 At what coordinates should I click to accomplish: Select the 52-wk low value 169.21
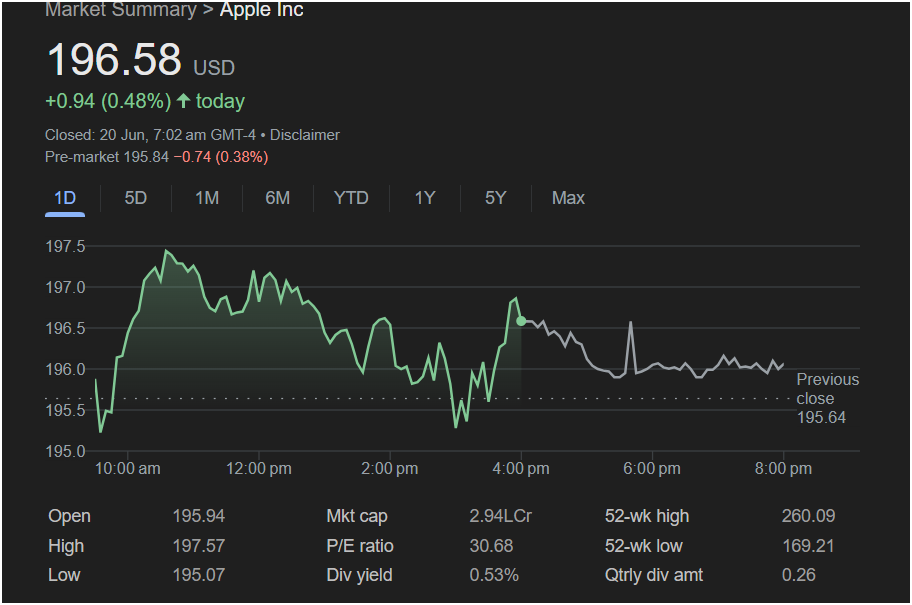(x=808, y=546)
